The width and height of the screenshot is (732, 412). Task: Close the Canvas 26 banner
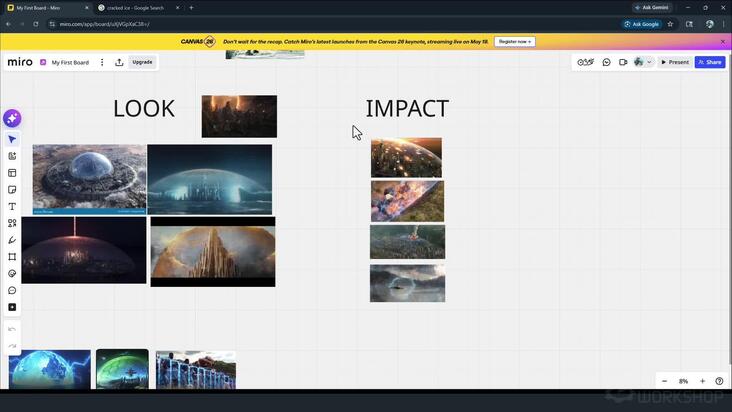[x=723, y=42]
